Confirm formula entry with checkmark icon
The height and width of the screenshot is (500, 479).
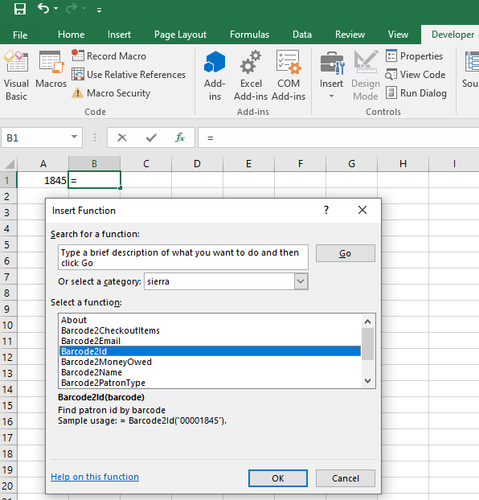(151, 137)
